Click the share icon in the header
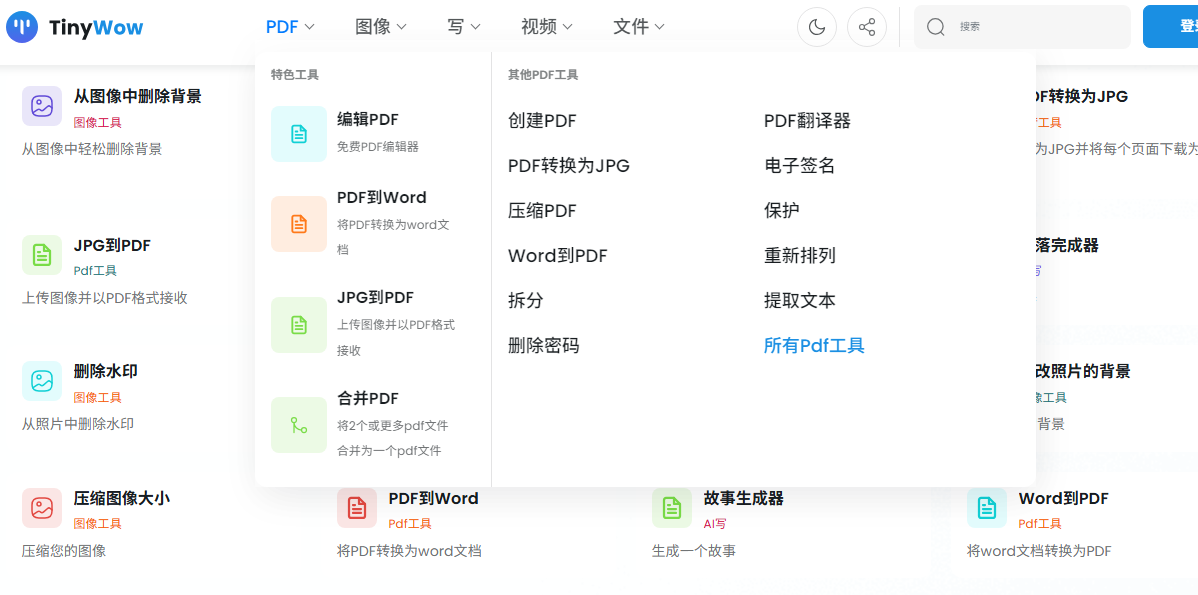Viewport: 1198px width, 595px height. coord(867,27)
